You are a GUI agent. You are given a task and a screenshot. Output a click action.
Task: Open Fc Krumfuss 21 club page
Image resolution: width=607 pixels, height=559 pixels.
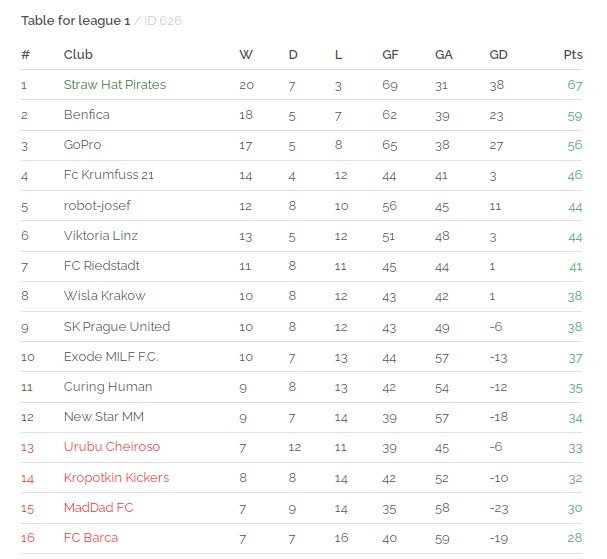point(109,175)
